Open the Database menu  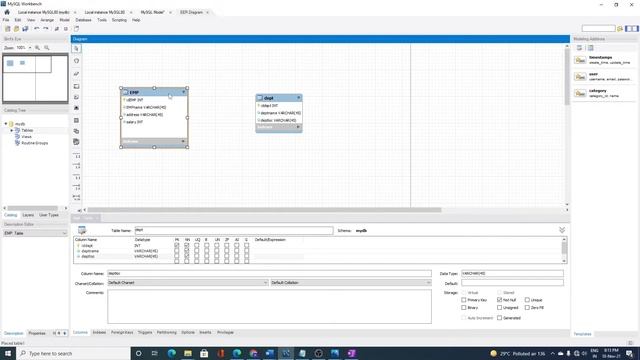coord(83,20)
